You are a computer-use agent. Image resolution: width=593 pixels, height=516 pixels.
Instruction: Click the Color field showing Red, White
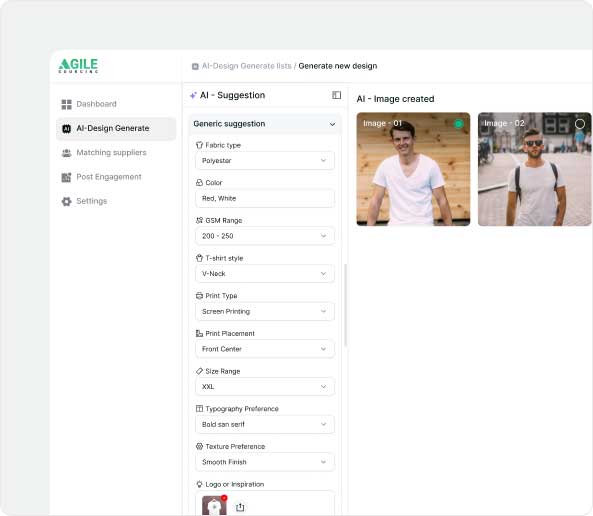(x=265, y=198)
